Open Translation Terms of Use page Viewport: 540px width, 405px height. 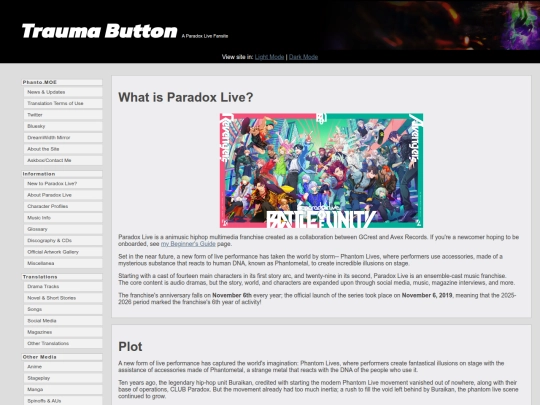(63, 104)
